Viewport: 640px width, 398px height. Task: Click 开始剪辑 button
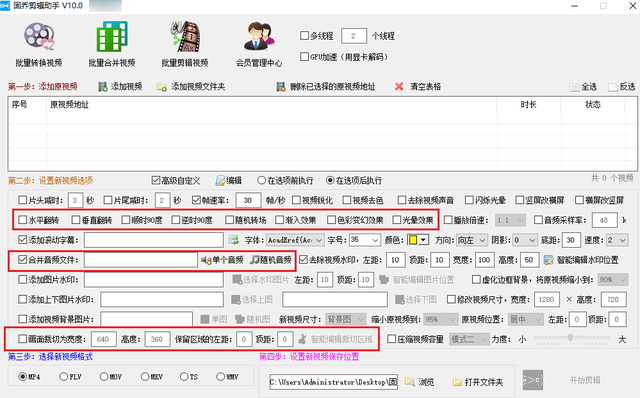[x=585, y=380]
